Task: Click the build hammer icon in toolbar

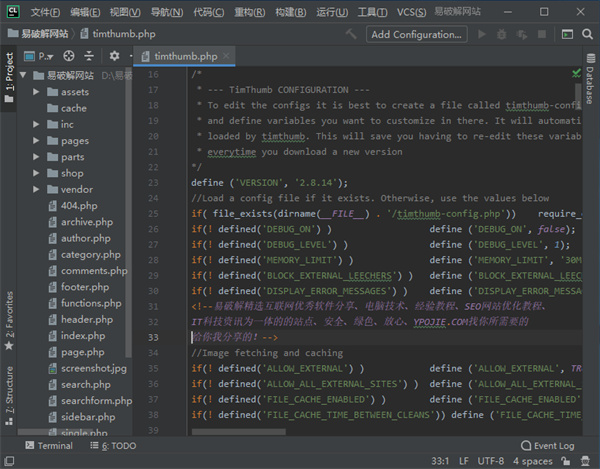Action: tap(352, 34)
